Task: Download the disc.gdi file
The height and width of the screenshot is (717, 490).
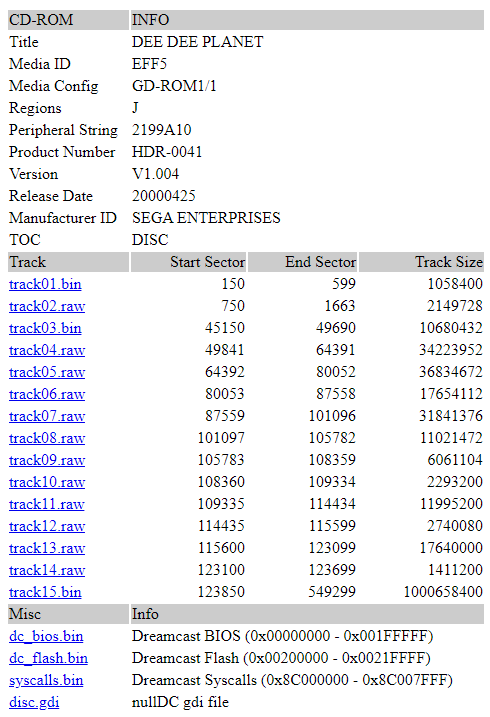Action: (34, 701)
